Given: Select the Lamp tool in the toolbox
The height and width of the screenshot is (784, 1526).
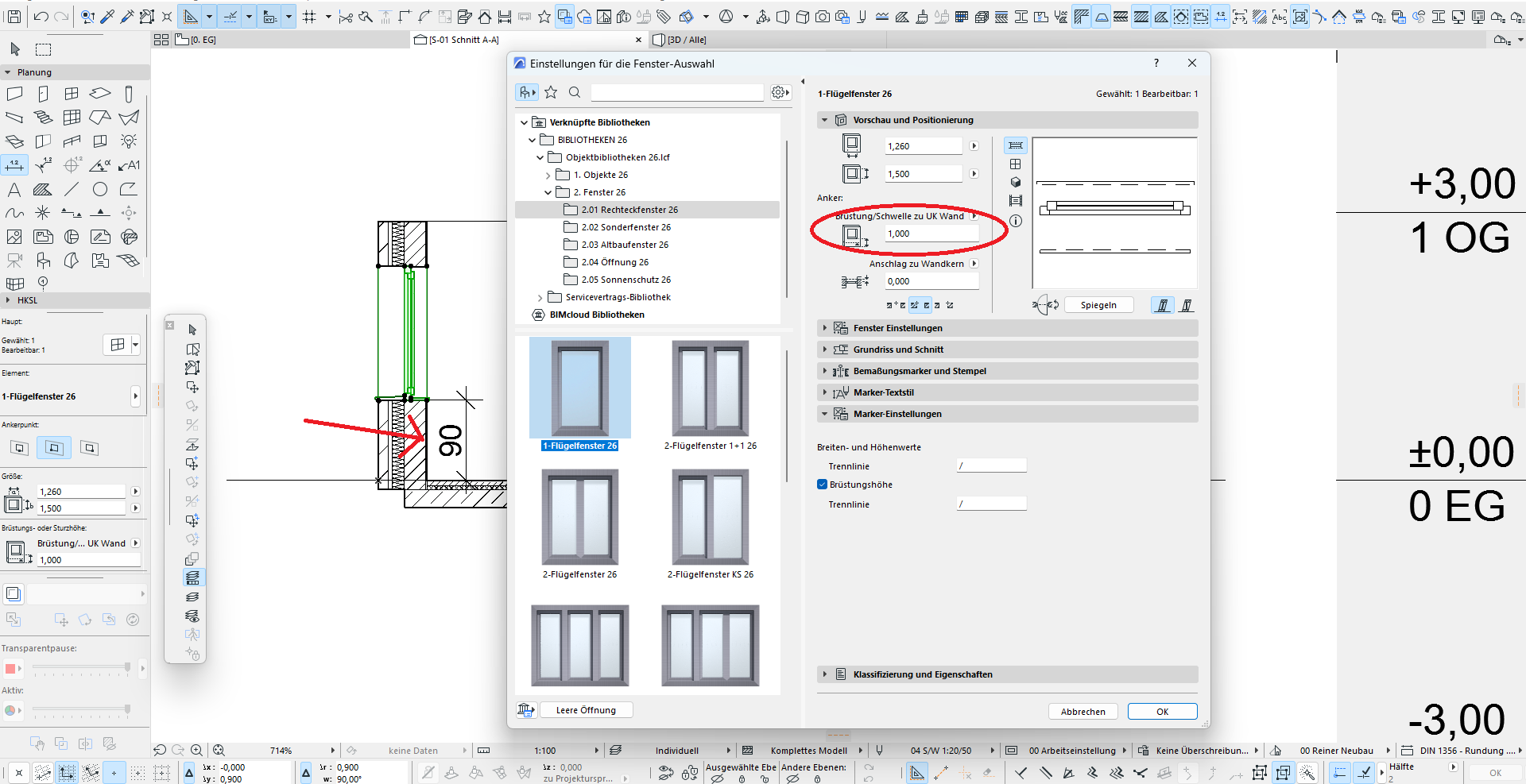Looking at the screenshot, I should 129,141.
